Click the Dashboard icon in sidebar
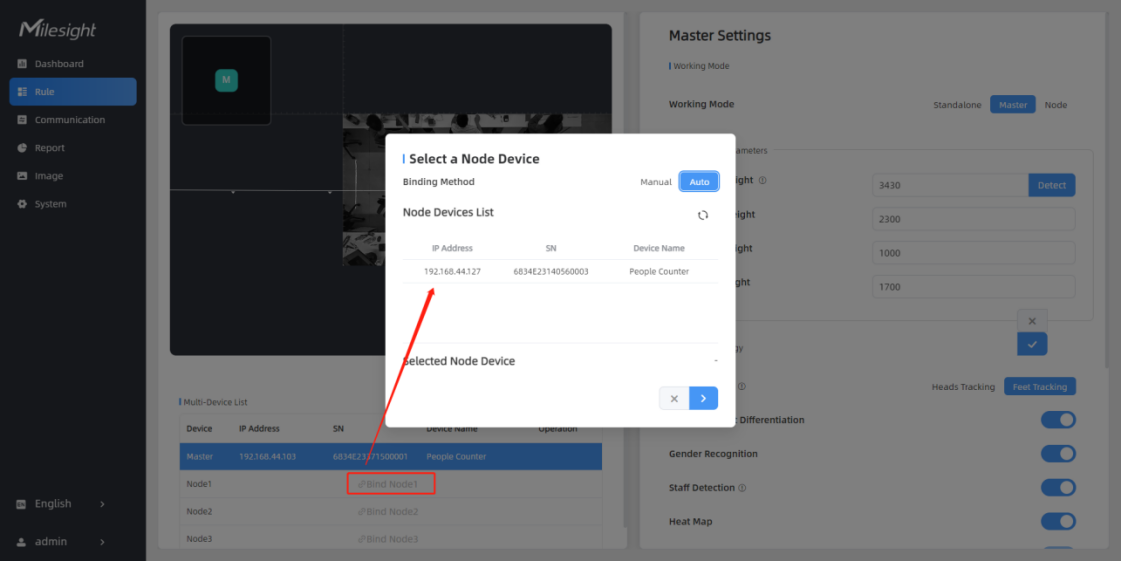 [x=22, y=64]
